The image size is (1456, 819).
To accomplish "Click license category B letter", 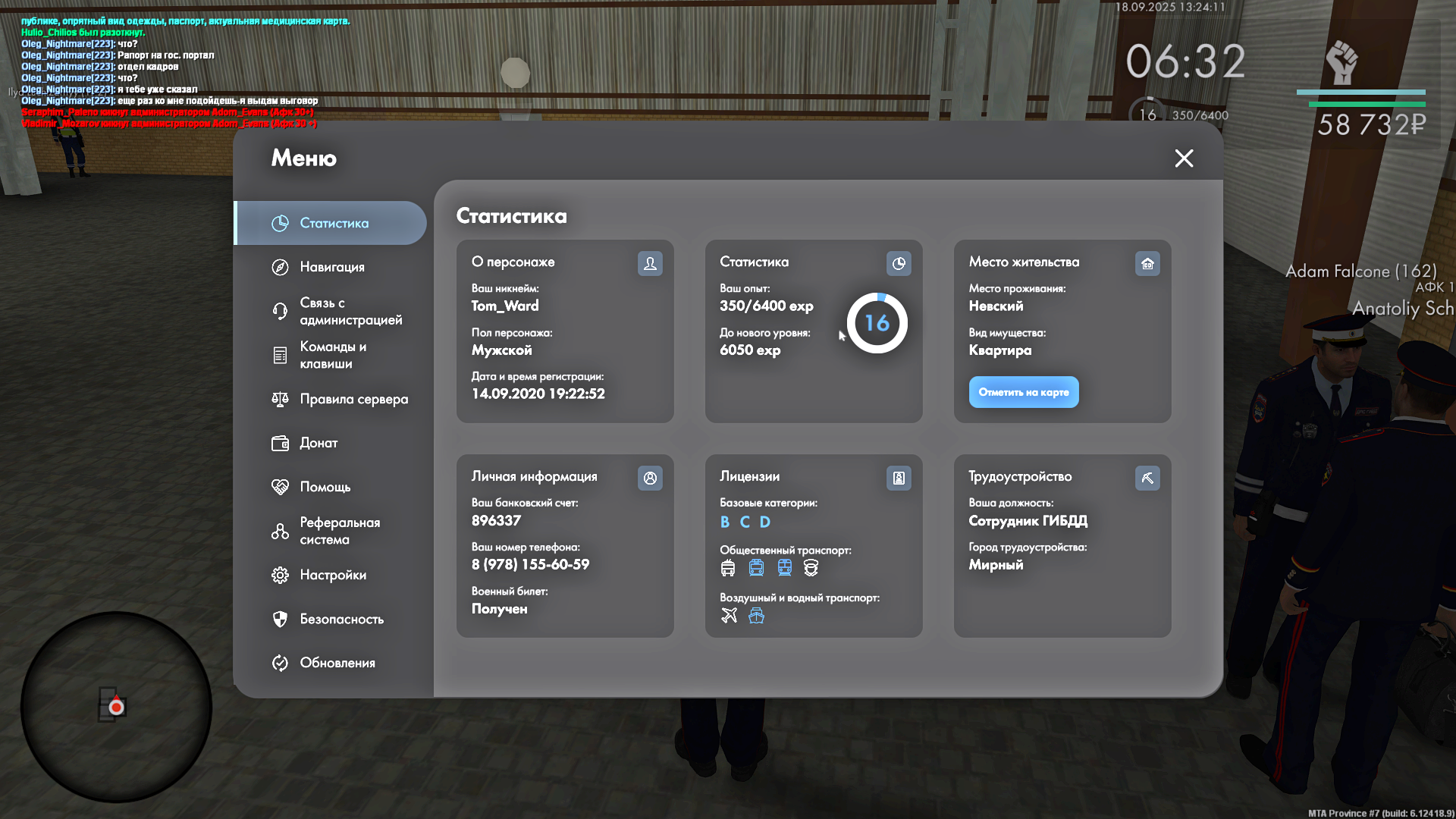I will [725, 522].
